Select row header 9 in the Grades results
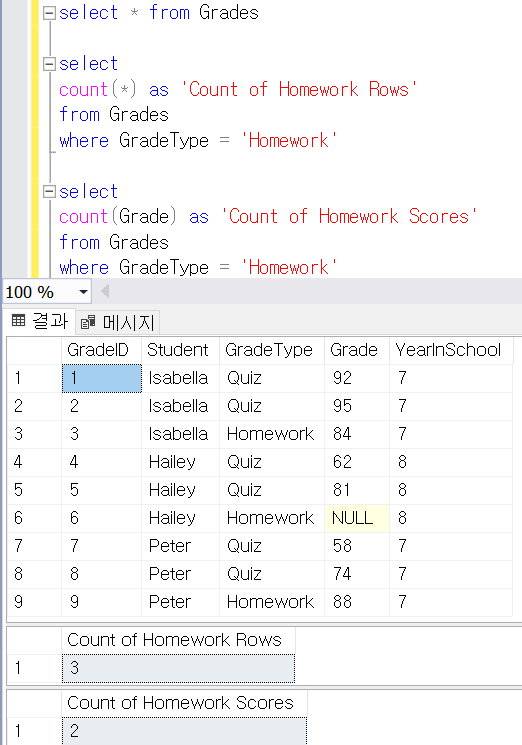The image size is (522, 745). (34, 602)
